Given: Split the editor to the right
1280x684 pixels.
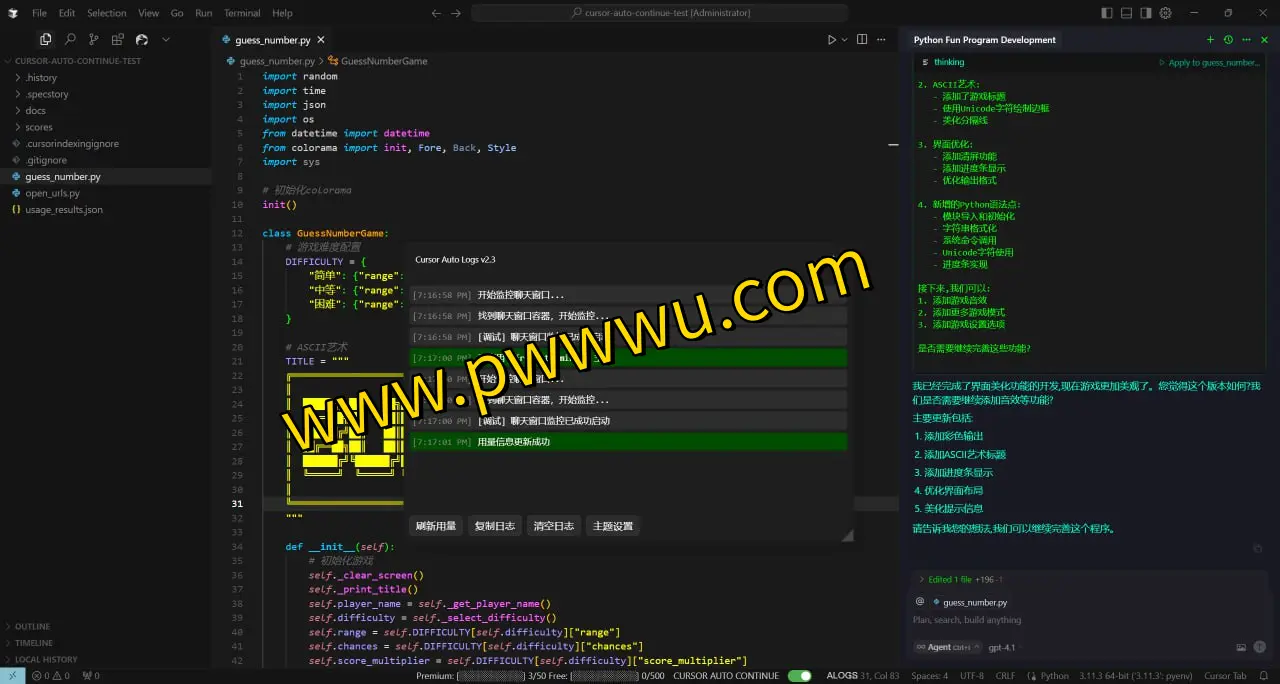Looking at the screenshot, I should coord(862,40).
